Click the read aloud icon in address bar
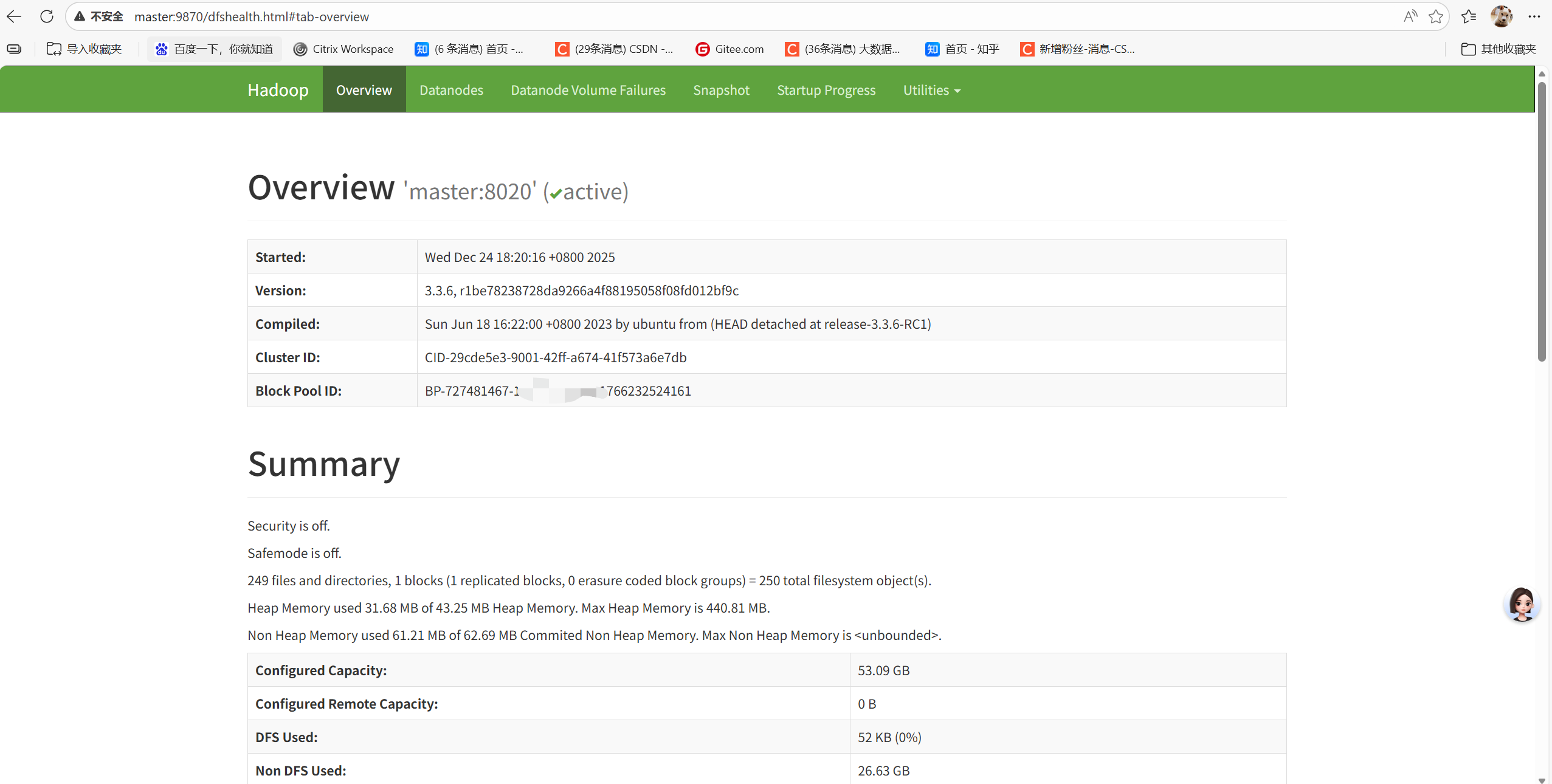Screen dimensions: 1552x784 coord(1410,16)
